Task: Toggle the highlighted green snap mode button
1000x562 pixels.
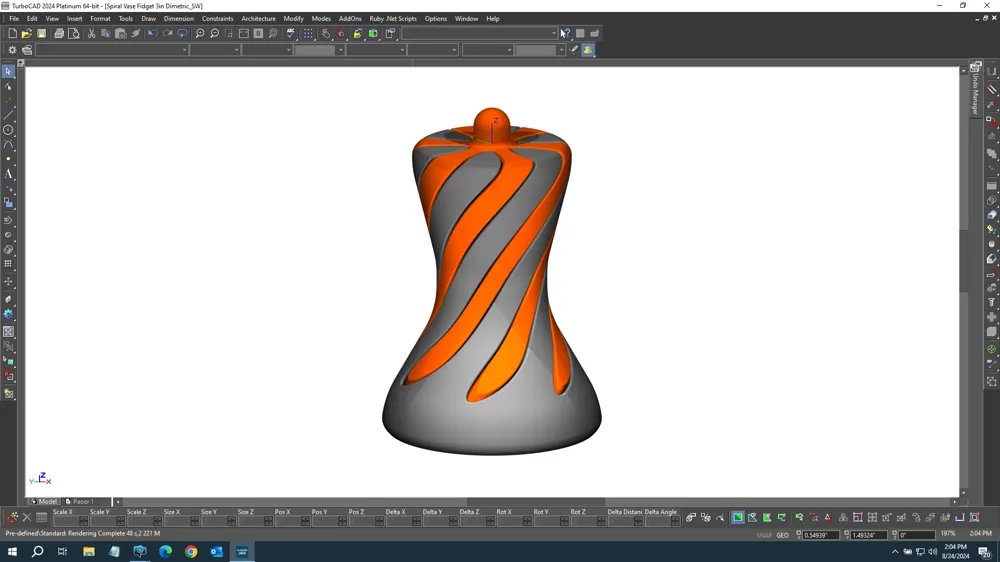Action: (x=737, y=518)
